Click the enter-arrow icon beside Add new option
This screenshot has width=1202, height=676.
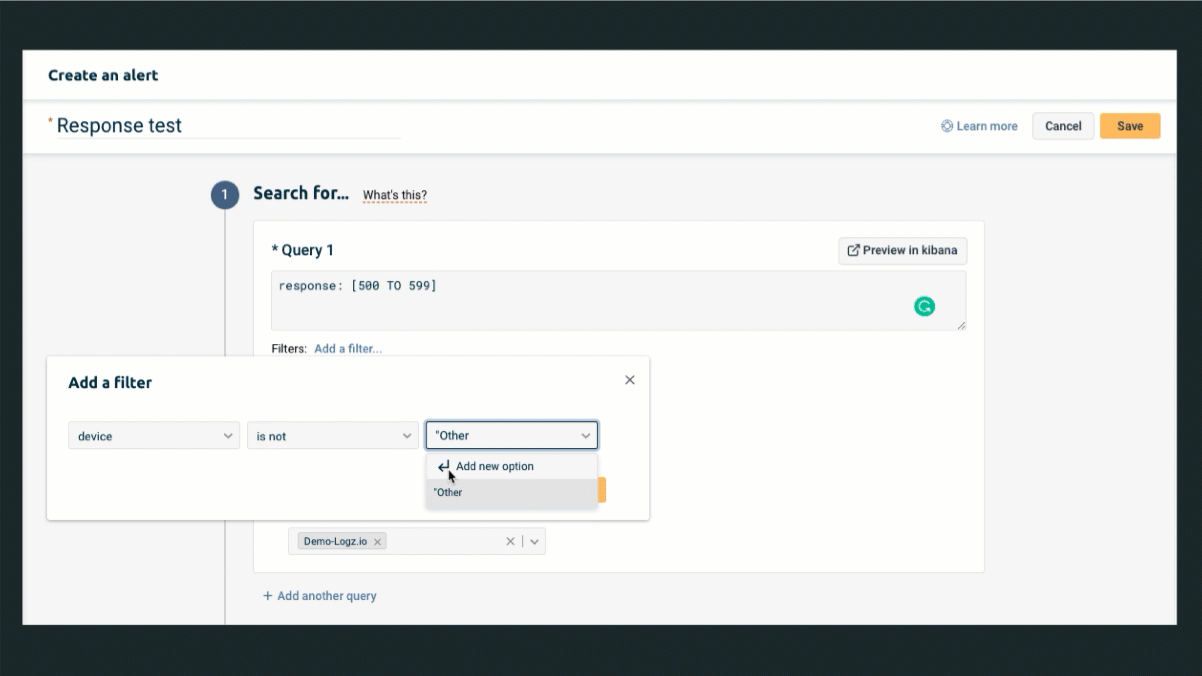[x=445, y=466]
